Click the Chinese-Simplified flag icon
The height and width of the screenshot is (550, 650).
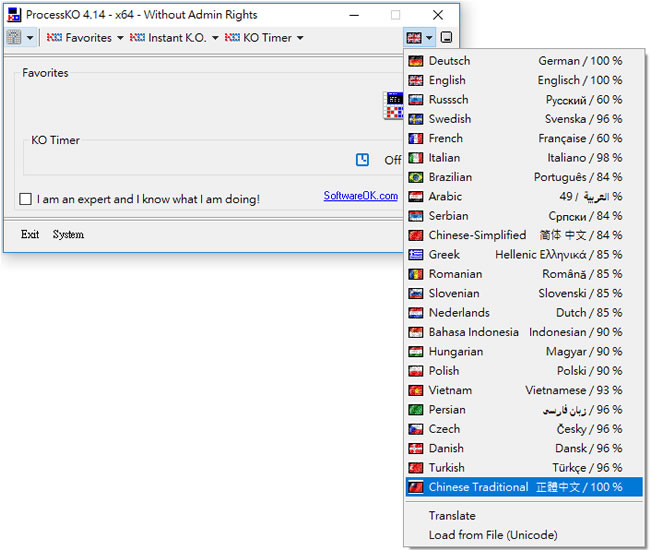[415, 235]
